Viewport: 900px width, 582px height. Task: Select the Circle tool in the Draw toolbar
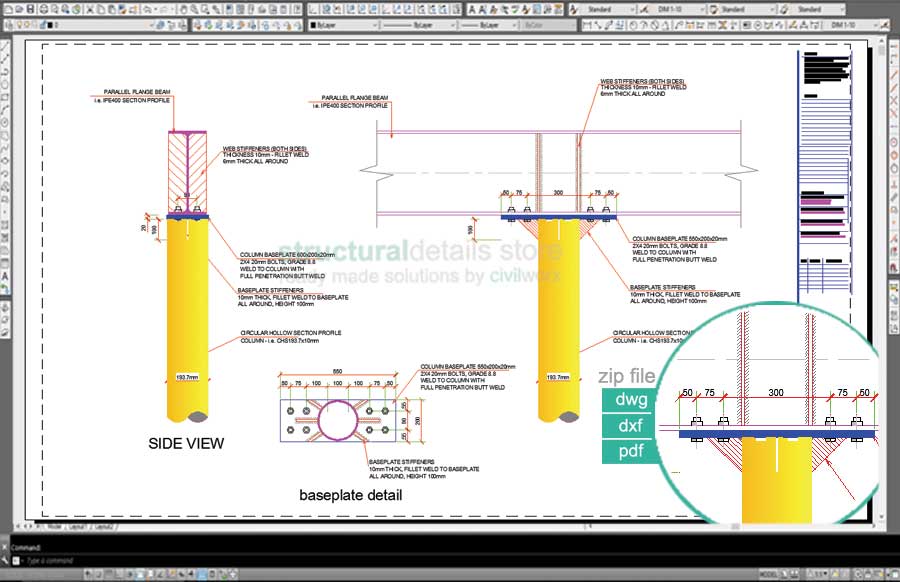click(5, 122)
